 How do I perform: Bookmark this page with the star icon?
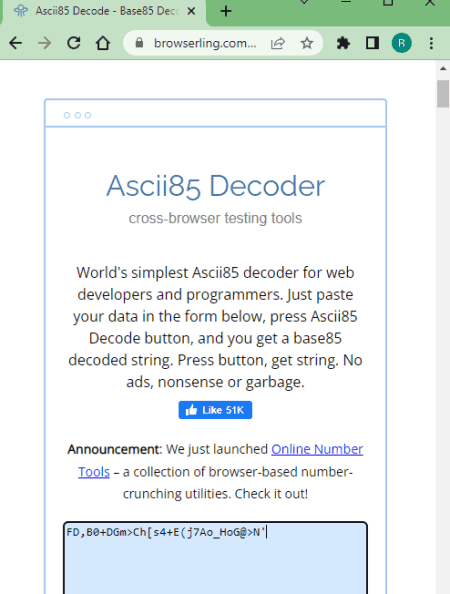click(307, 43)
